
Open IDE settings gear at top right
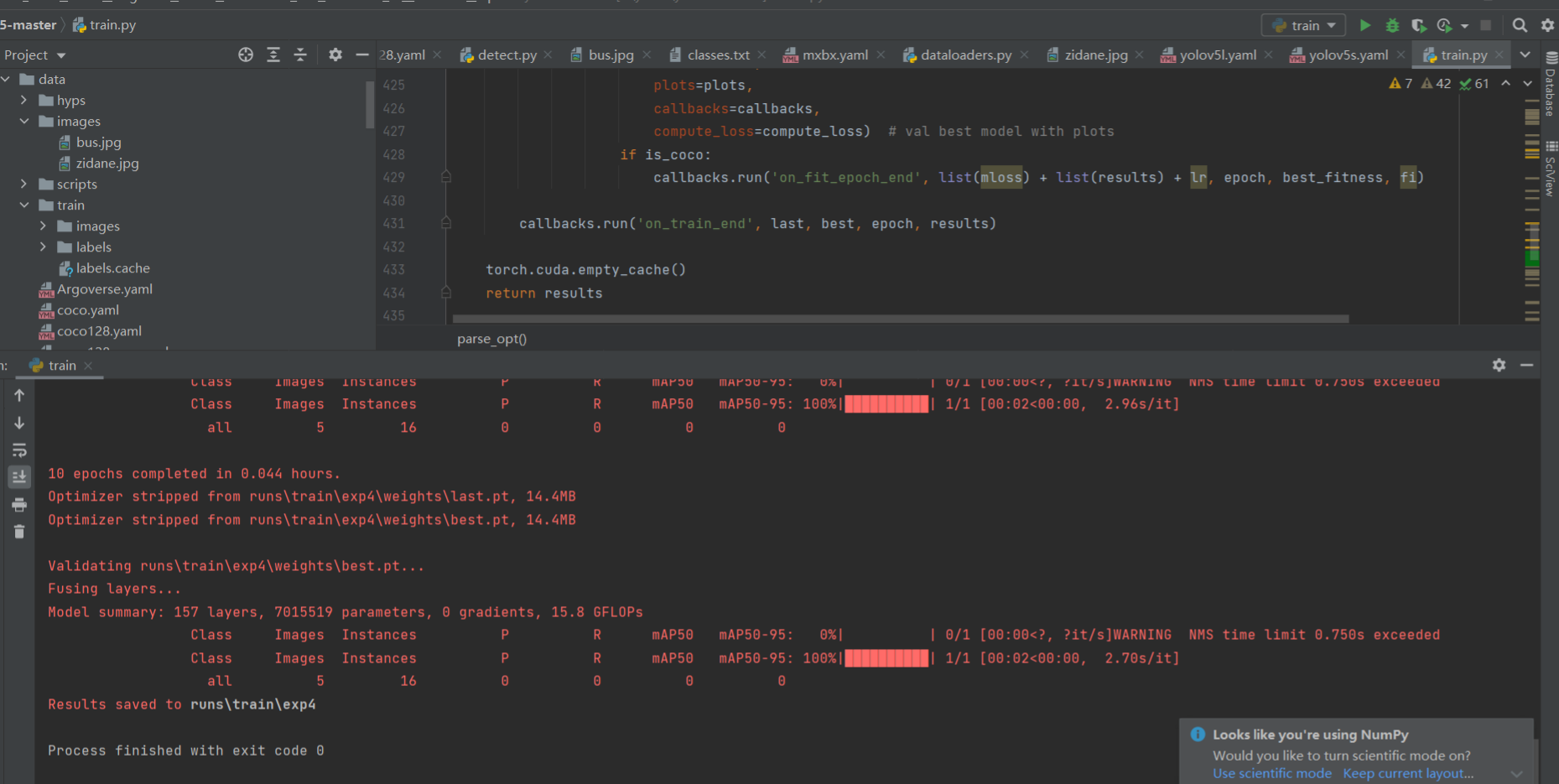(x=1548, y=25)
